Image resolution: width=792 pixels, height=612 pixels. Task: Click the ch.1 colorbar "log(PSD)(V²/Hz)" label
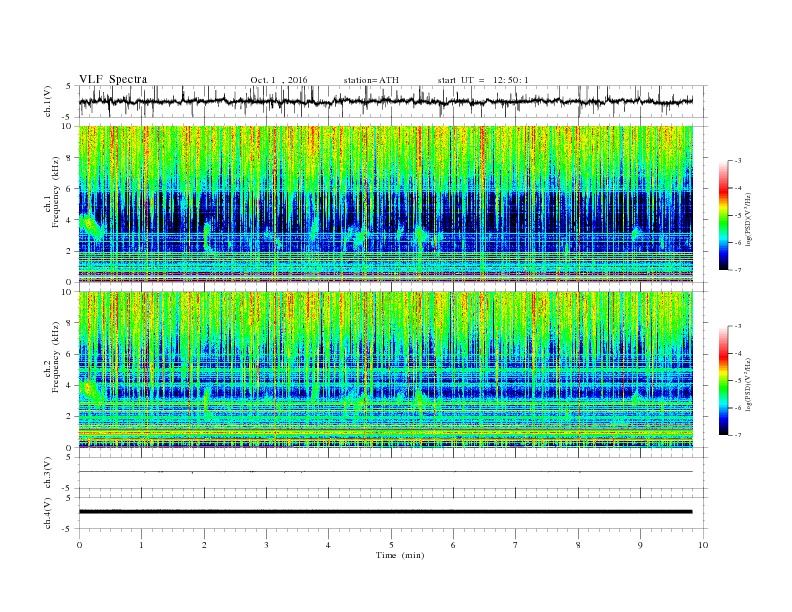pyautogui.click(x=750, y=218)
